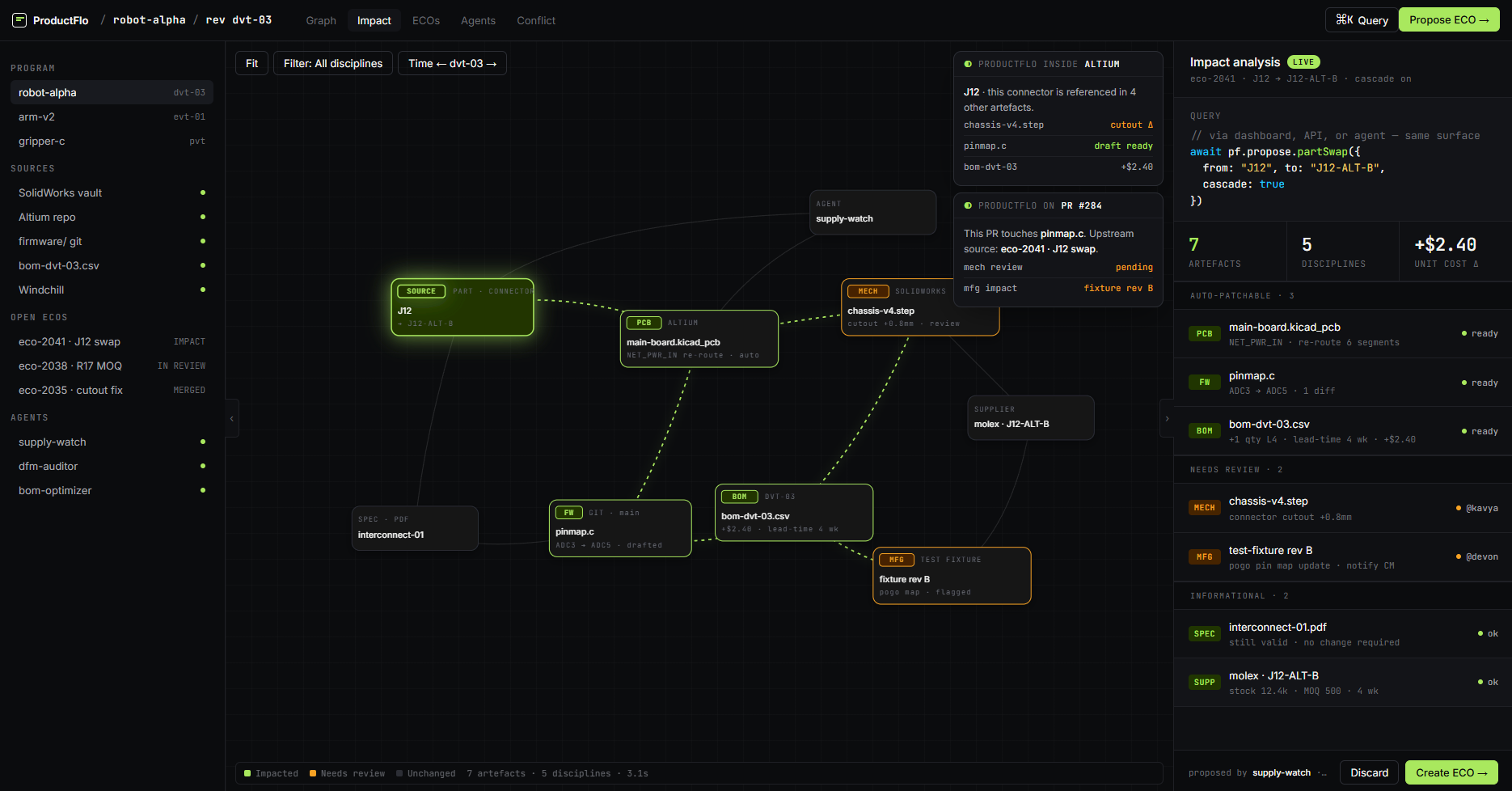The height and width of the screenshot is (791, 1512).
Task: Click the PCB badge on main-board.kicad_pcb node
Action: click(x=644, y=323)
